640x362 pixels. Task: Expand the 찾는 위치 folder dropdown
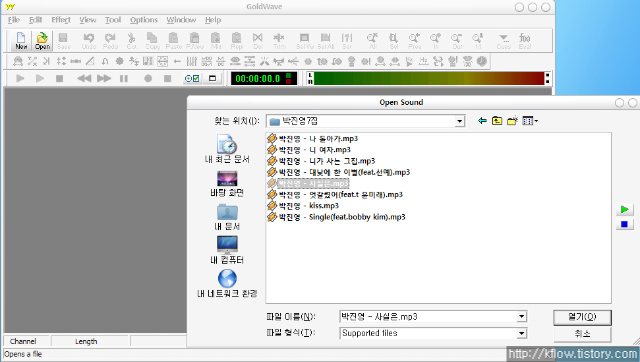pyautogui.click(x=460, y=121)
